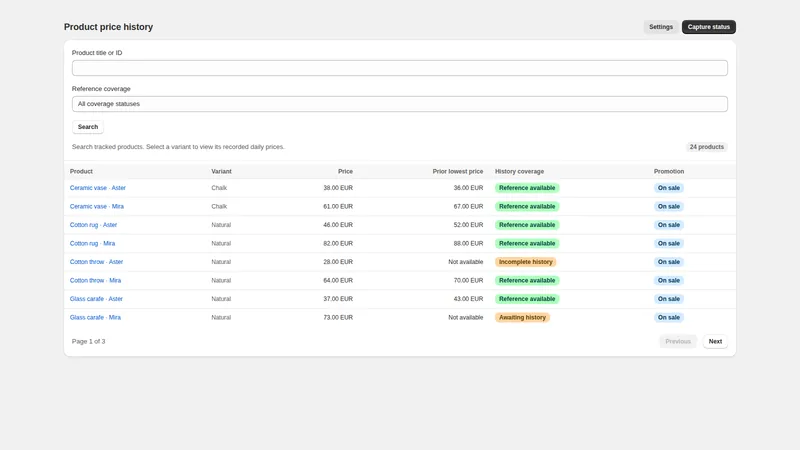Select the 38.00 EUR price cell
The width and height of the screenshot is (800, 450).
pyautogui.click(x=338, y=188)
